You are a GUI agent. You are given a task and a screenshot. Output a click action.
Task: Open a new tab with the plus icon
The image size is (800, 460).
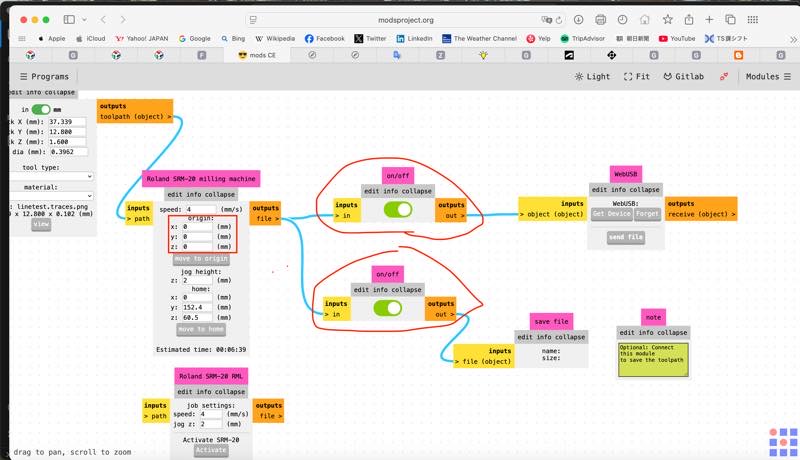tap(709, 19)
